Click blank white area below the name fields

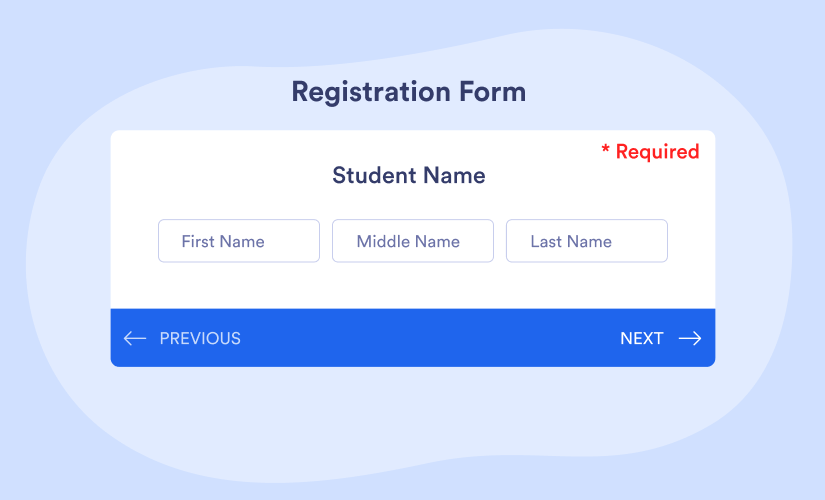[x=412, y=286]
